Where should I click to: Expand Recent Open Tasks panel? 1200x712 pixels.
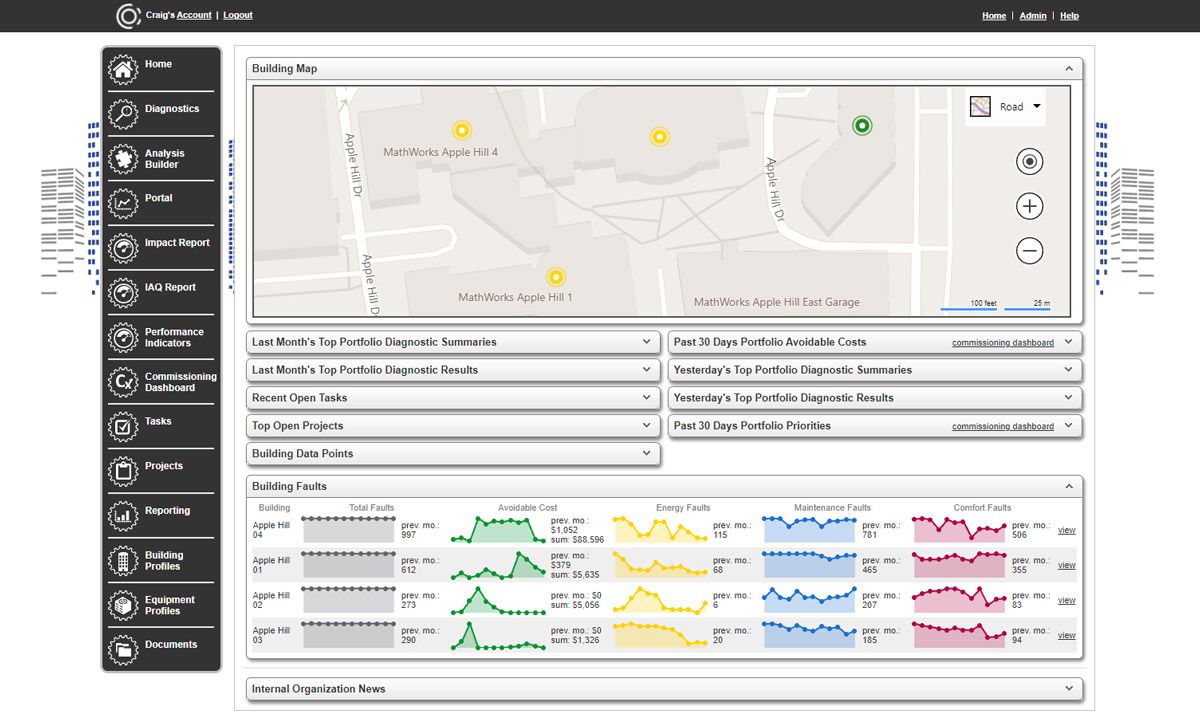tap(646, 398)
